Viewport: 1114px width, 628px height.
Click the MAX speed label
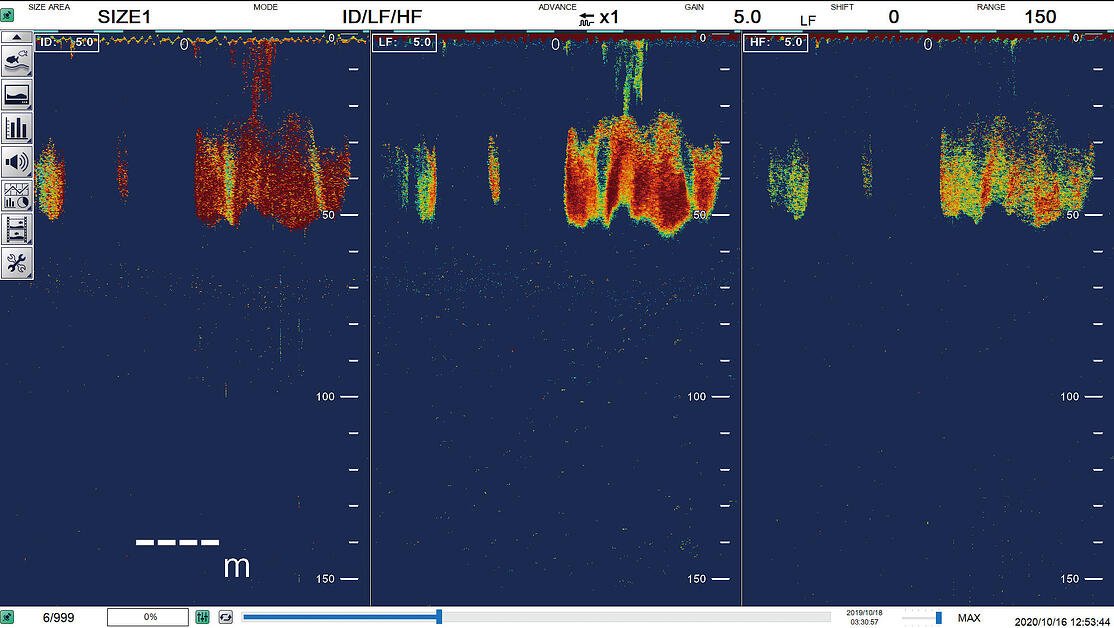point(969,618)
